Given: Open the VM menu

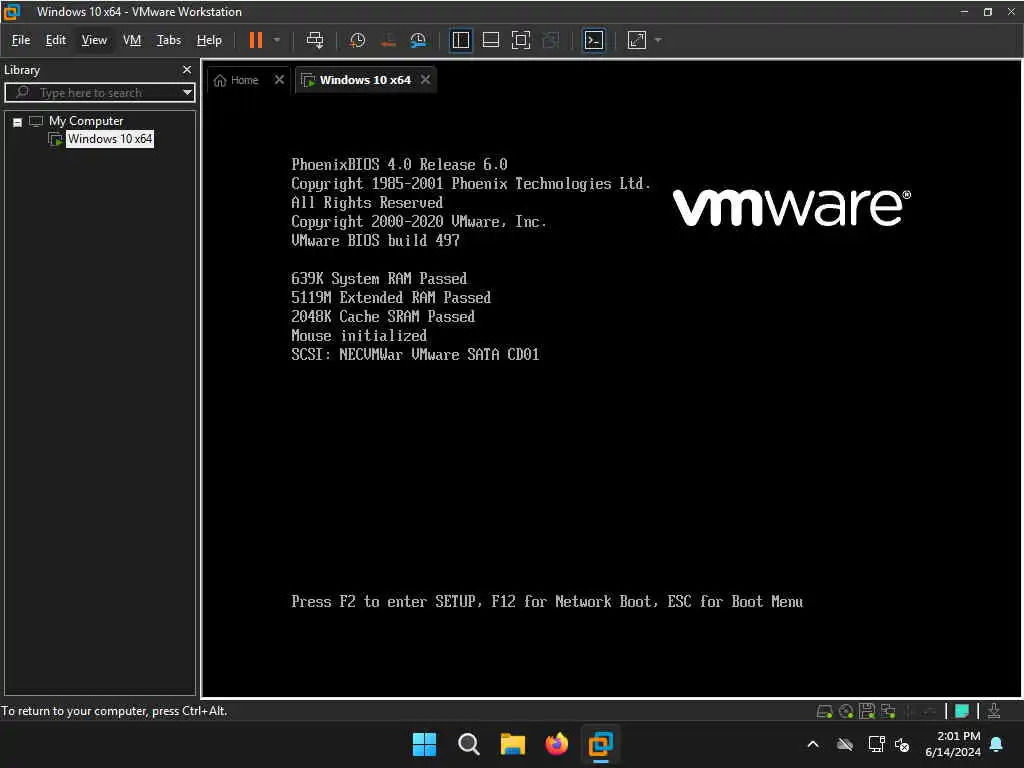Looking at the screenshot, I should point(132,40).
